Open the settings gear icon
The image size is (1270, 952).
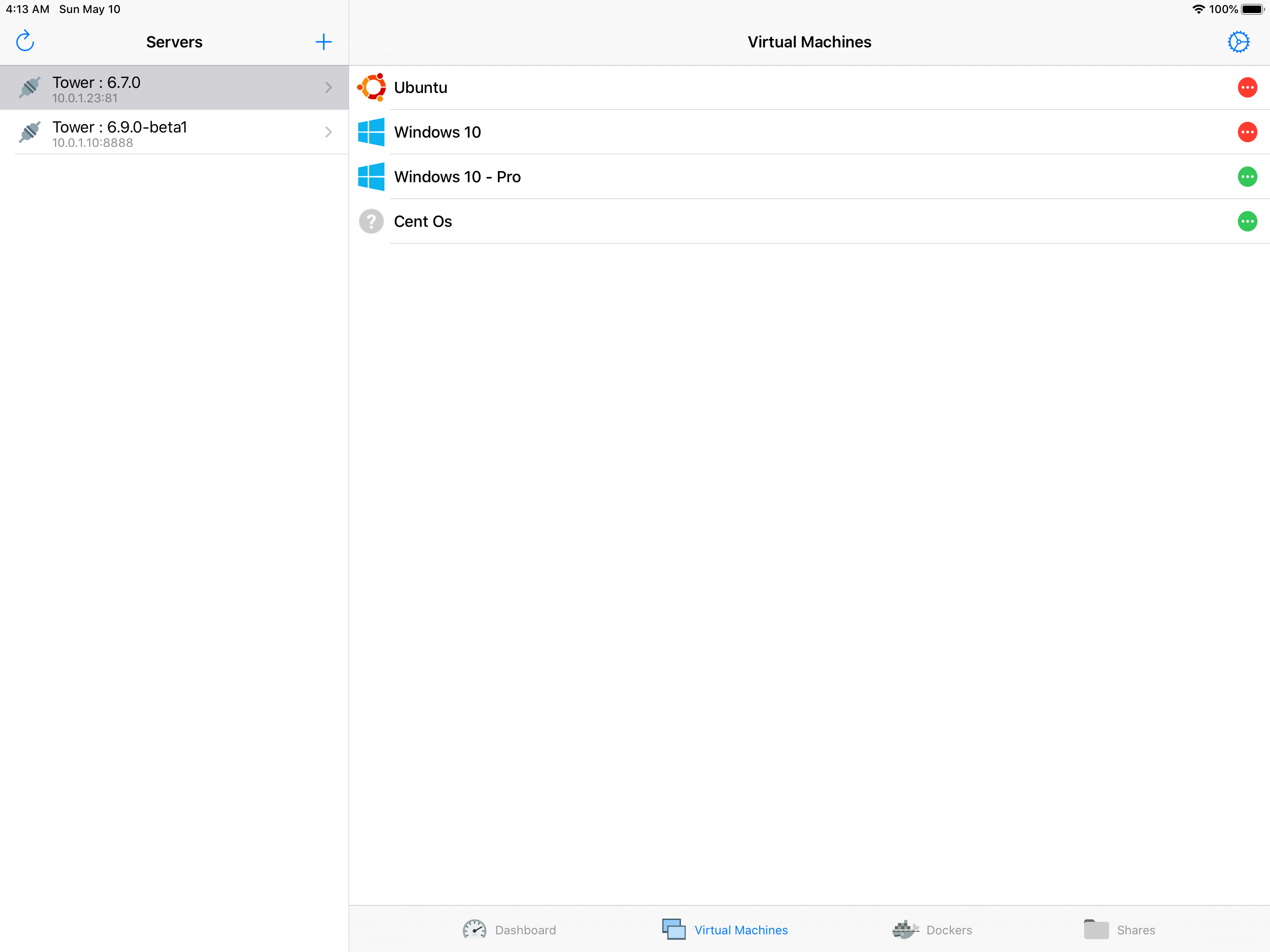[x=1238, y=41]
